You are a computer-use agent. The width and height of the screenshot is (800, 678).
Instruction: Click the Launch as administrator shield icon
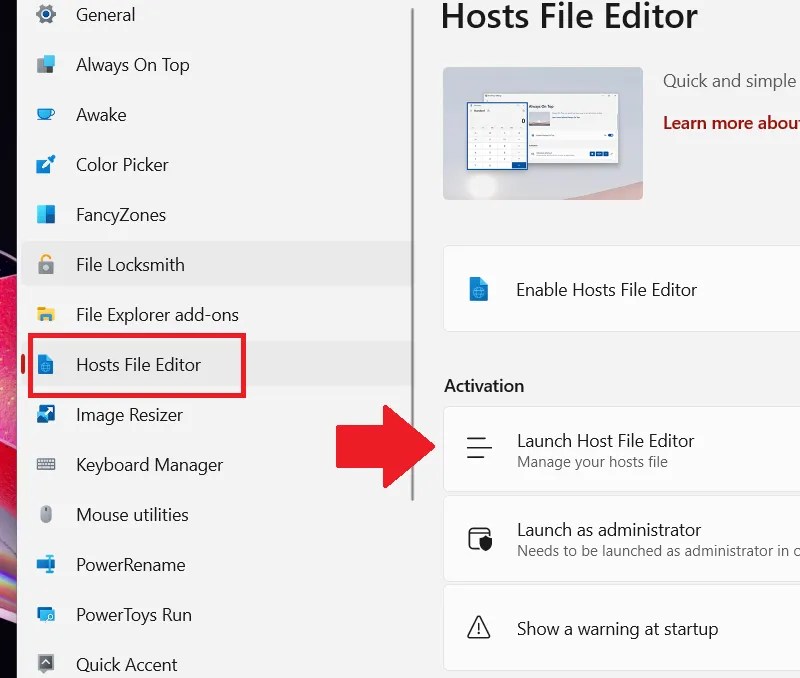click(479, 538)
